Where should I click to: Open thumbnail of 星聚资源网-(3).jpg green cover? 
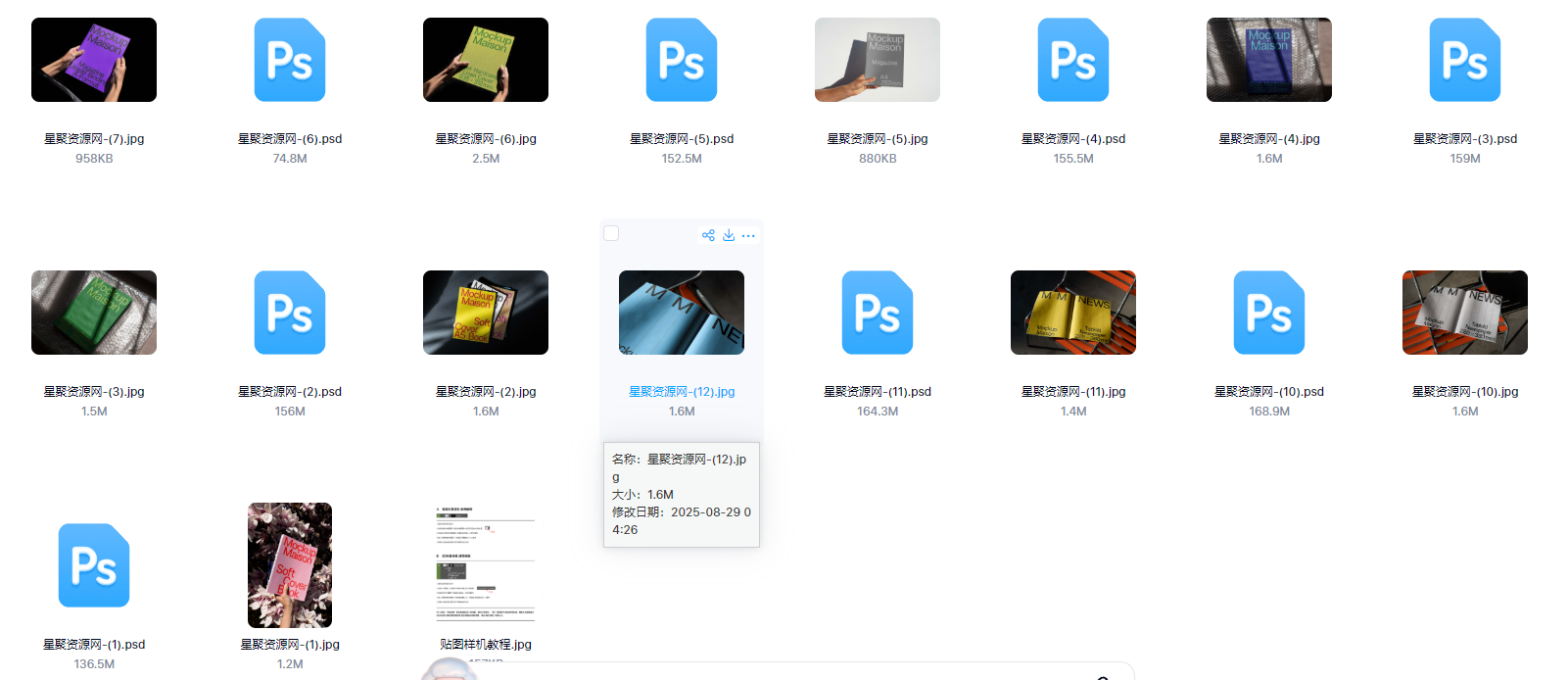click(94, 313)
